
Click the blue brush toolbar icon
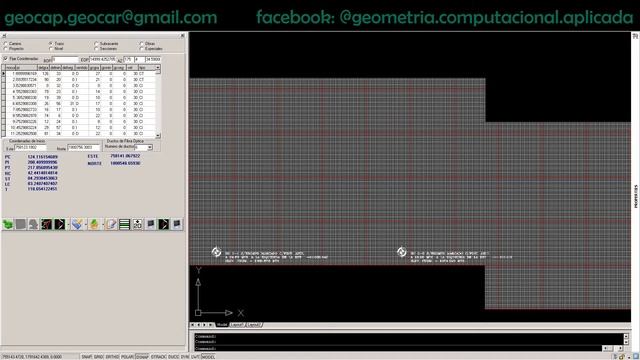[77, 224]
